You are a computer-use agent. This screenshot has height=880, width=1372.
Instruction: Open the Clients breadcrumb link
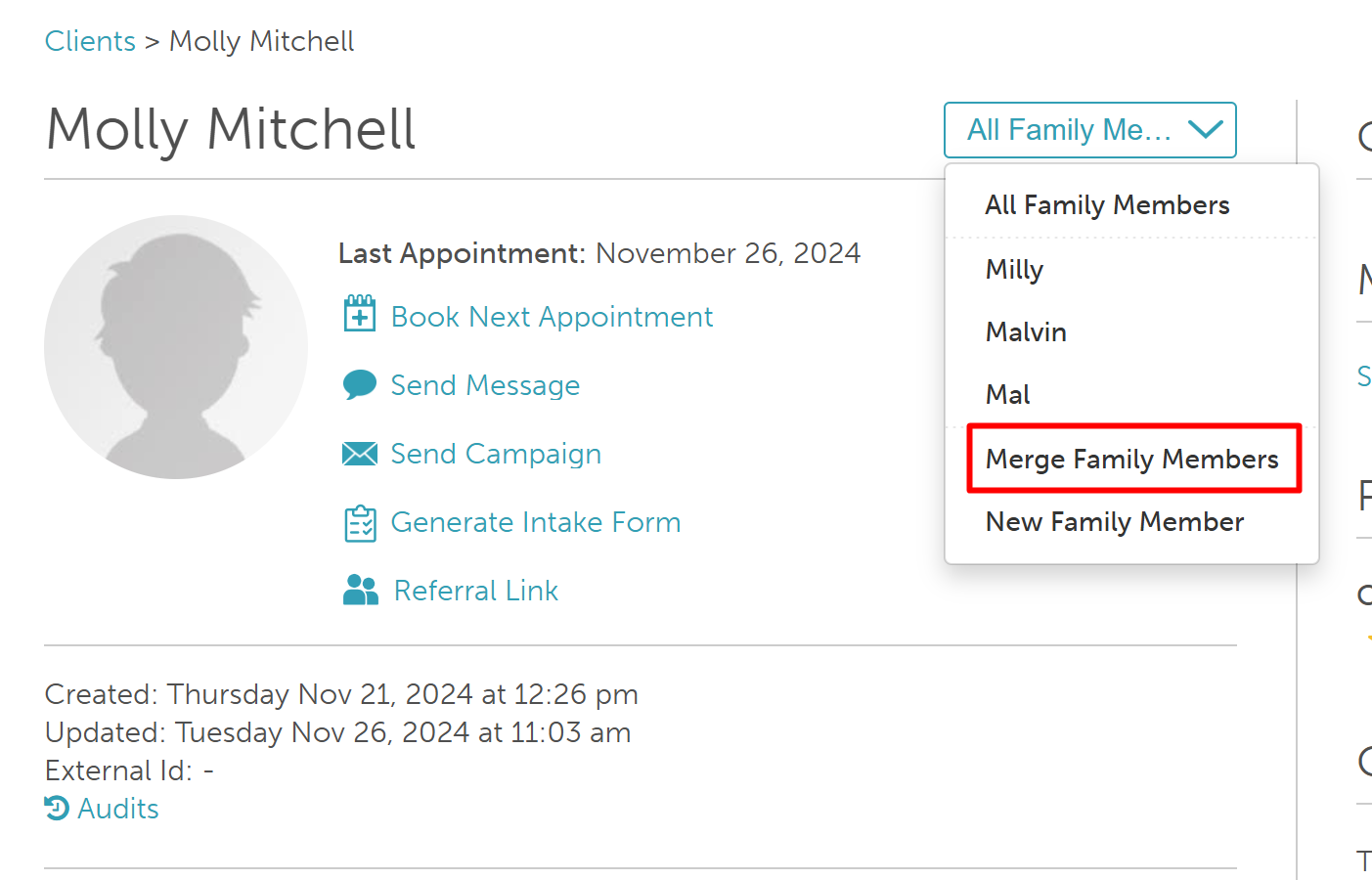tap(90, 41)
